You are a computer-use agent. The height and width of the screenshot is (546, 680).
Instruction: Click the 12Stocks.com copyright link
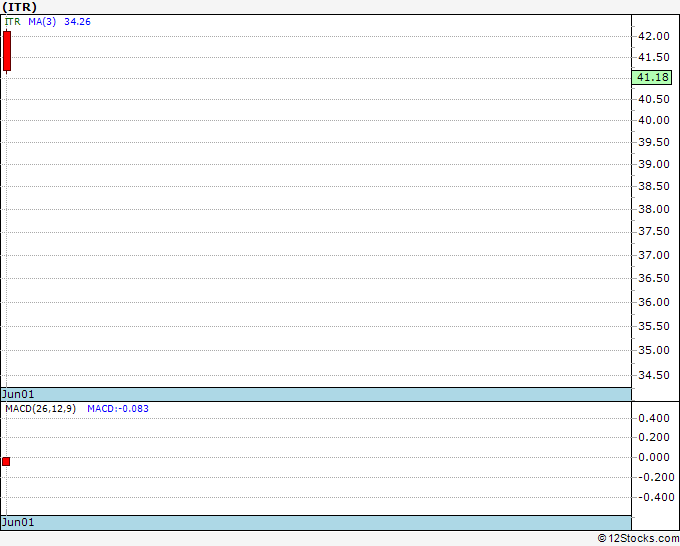(638, 539)
